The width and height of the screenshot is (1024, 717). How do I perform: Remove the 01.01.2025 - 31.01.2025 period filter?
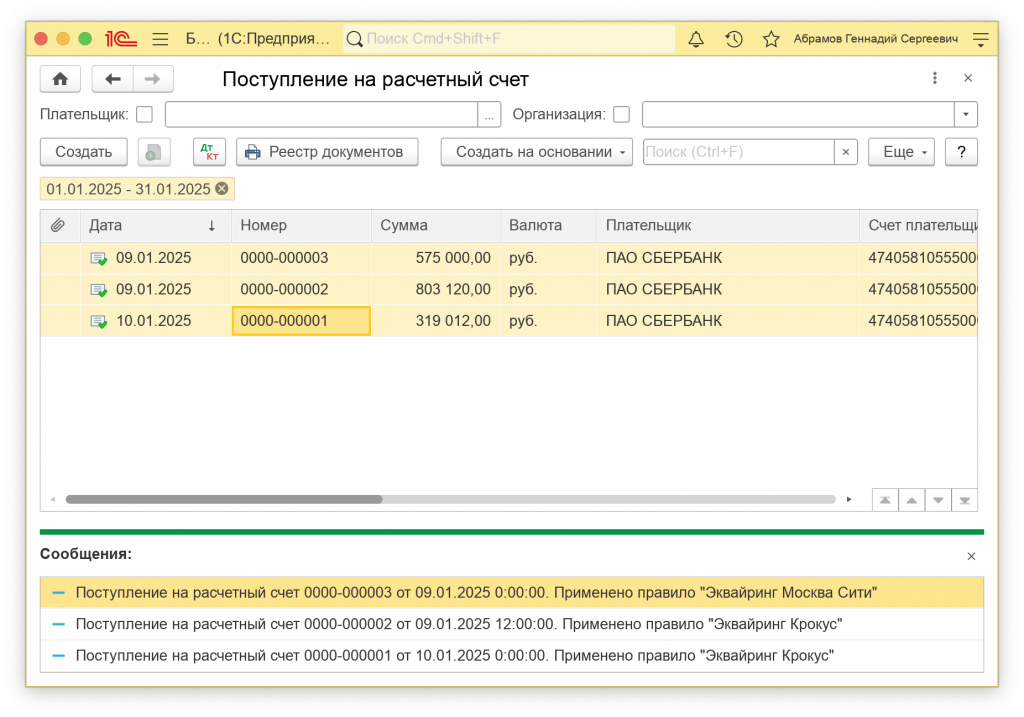click(x=221, y=189)
